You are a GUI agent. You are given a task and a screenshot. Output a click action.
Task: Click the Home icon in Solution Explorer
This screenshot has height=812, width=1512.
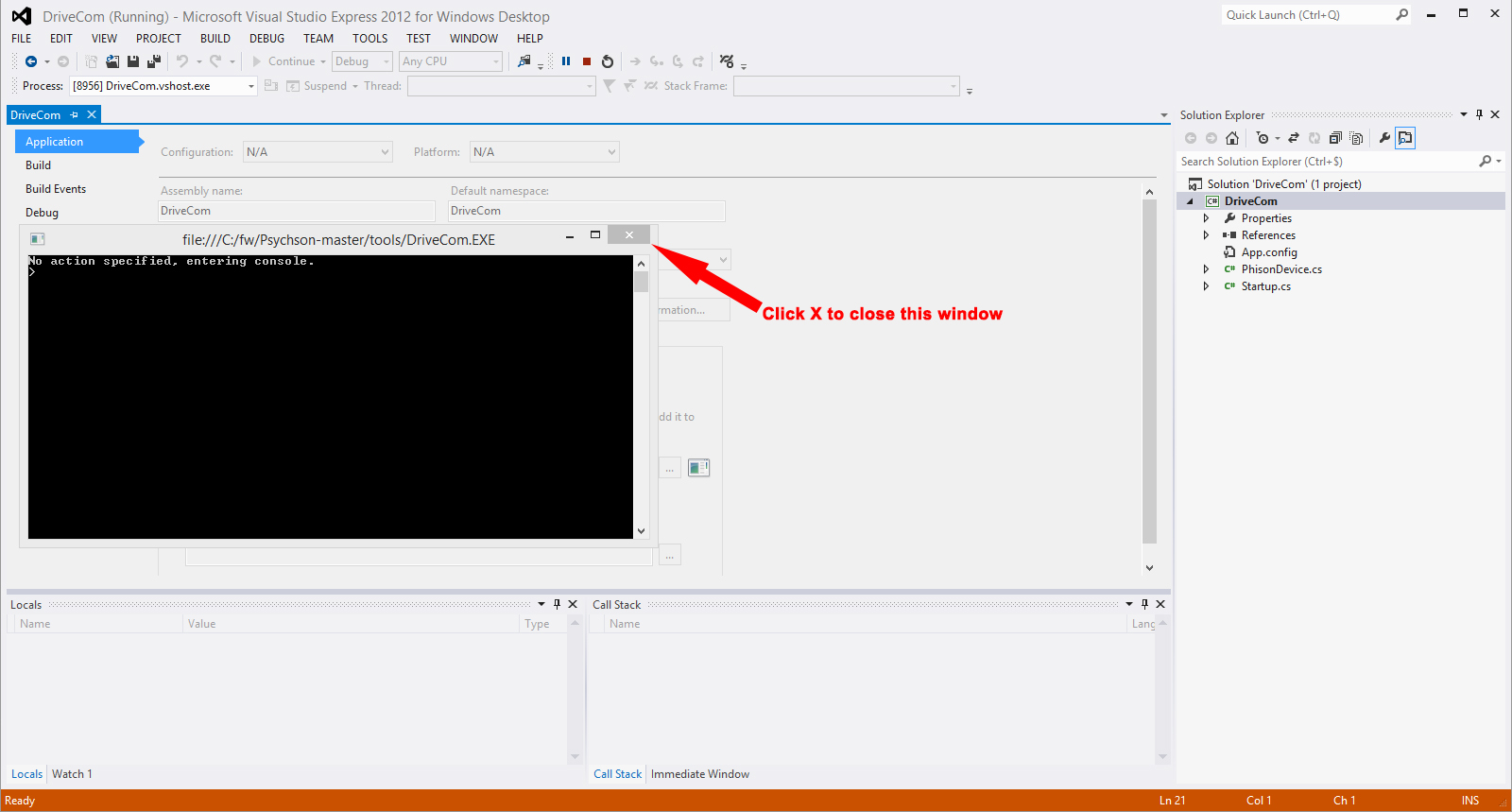pos(1232,138)
